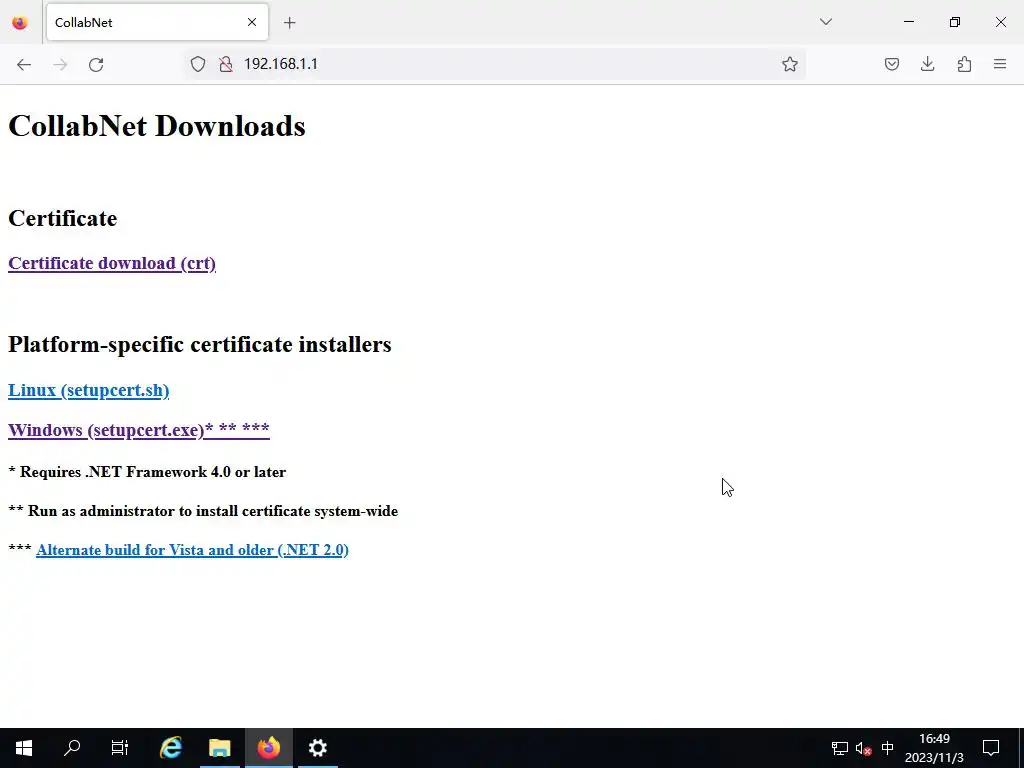Image resolution: width=1024 pixels, height=768 pixels.
Task: Open the network status tray icon
Action: tap(839, 748)
